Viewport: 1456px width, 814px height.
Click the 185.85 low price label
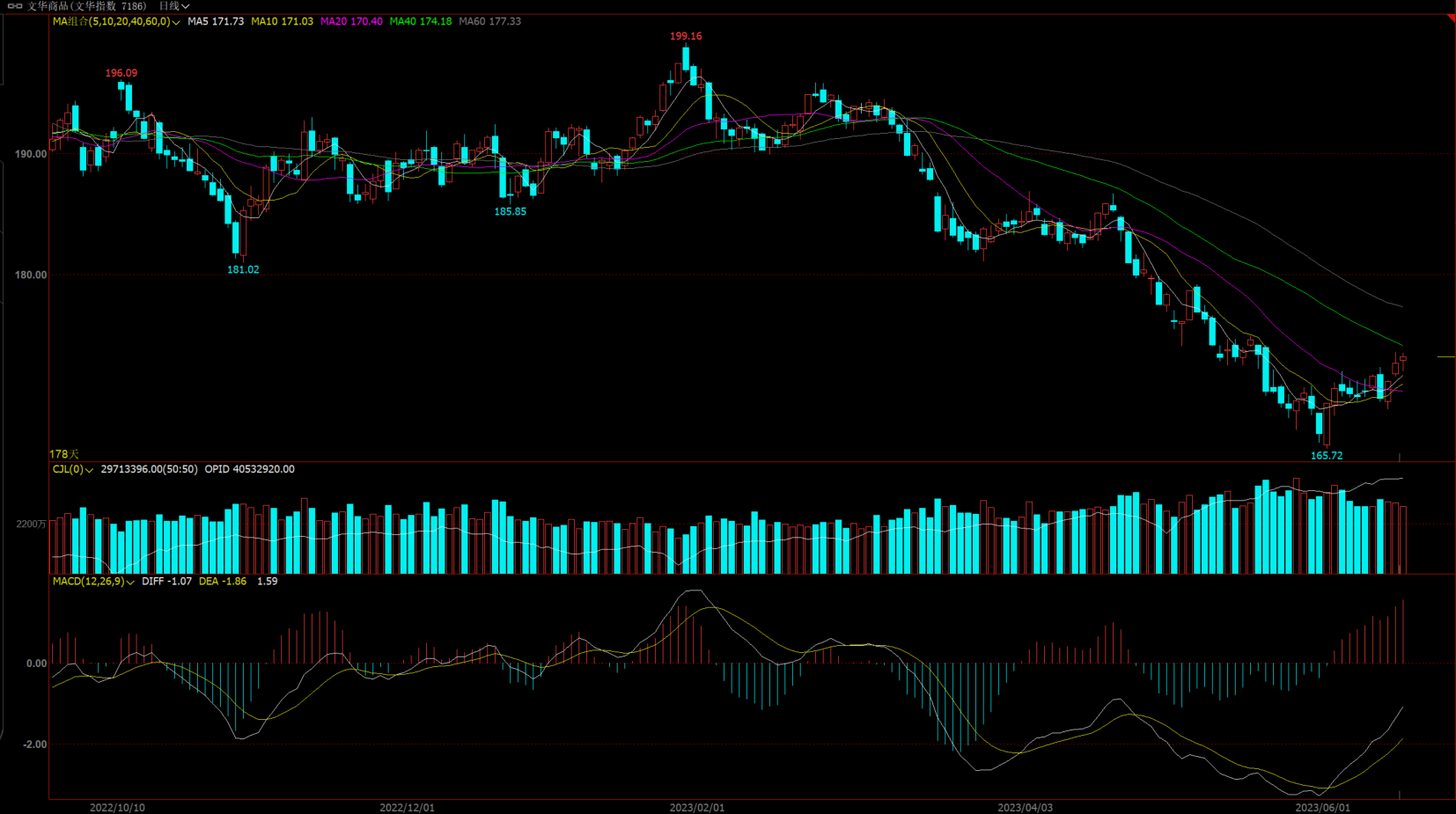tap(510, 211)
